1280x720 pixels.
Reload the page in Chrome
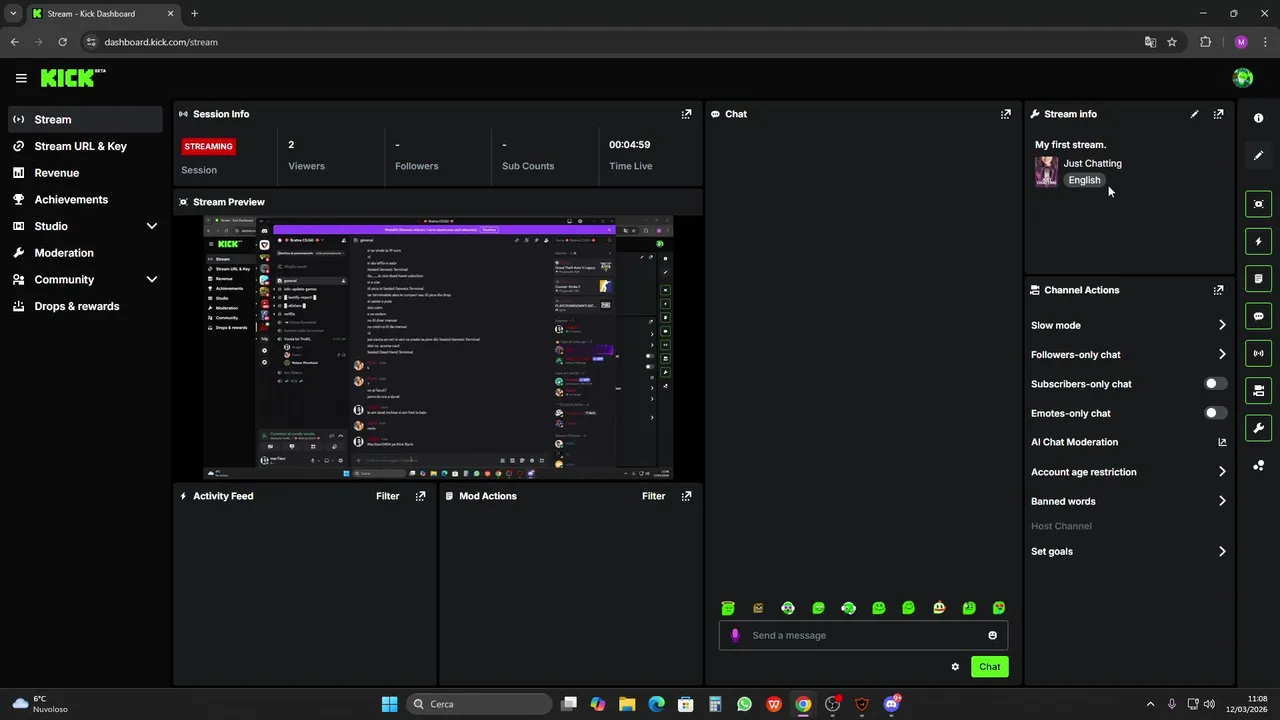62,42
